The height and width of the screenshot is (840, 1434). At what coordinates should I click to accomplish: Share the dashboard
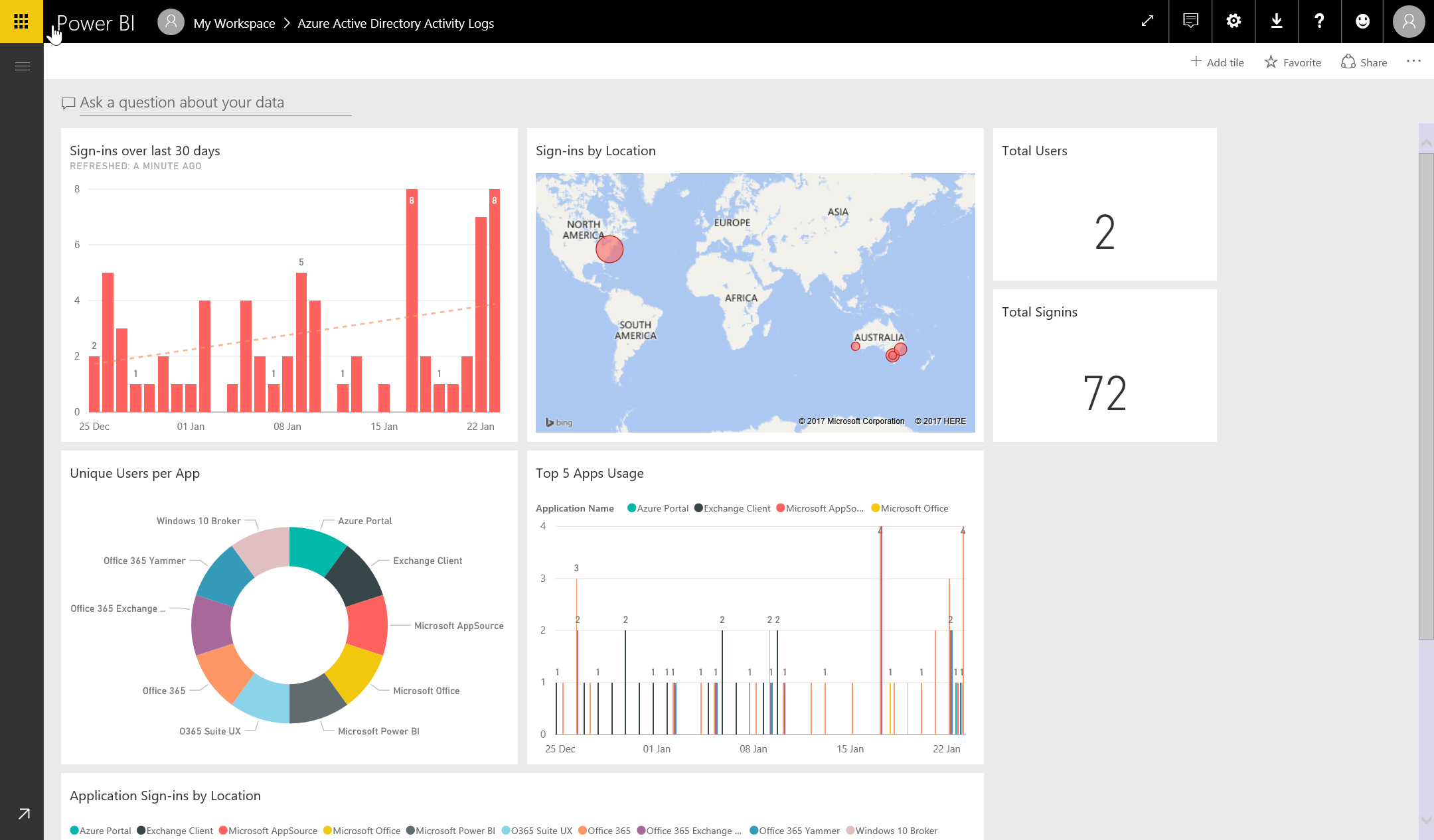pos(1364,62)
